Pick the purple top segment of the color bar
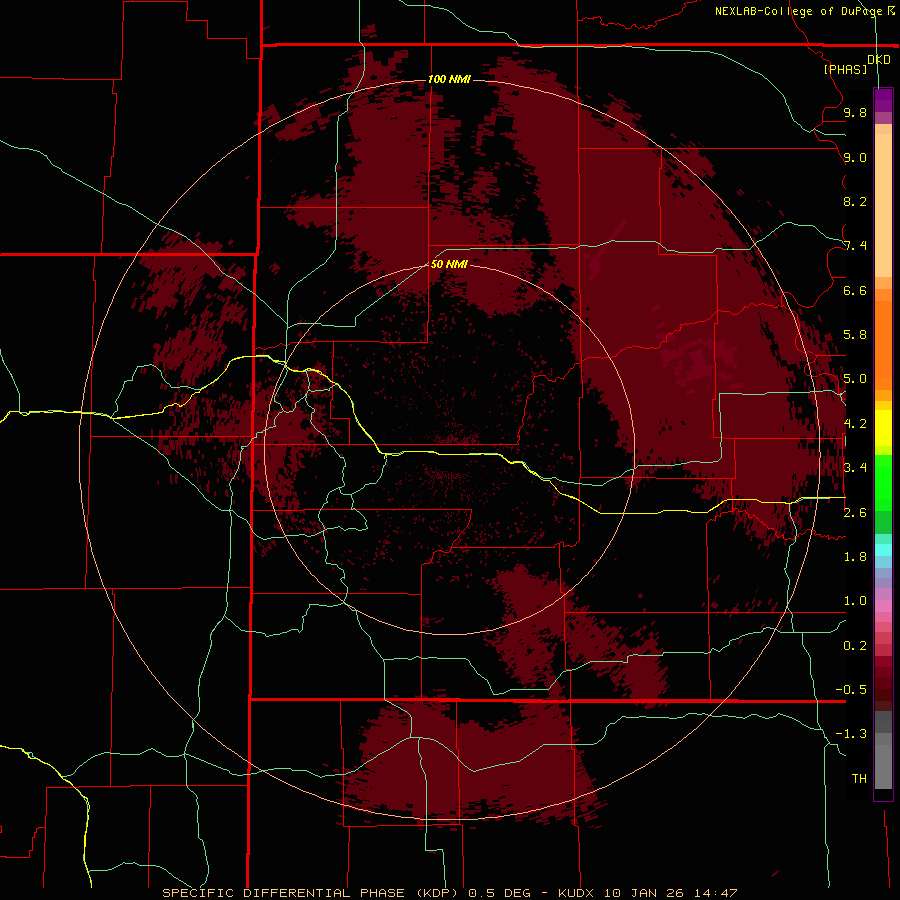The height and width of the screenshot is (900, 900). (883, 100)
